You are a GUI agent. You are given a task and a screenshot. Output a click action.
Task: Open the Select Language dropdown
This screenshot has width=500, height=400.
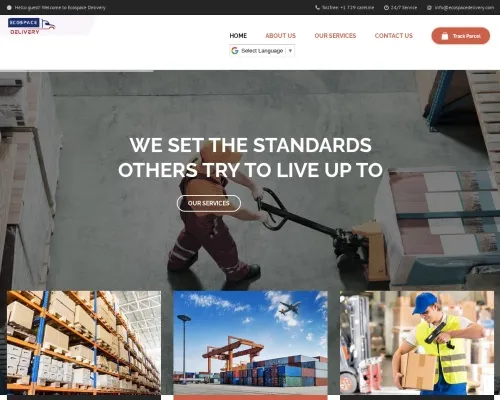[x=262, y=51]
